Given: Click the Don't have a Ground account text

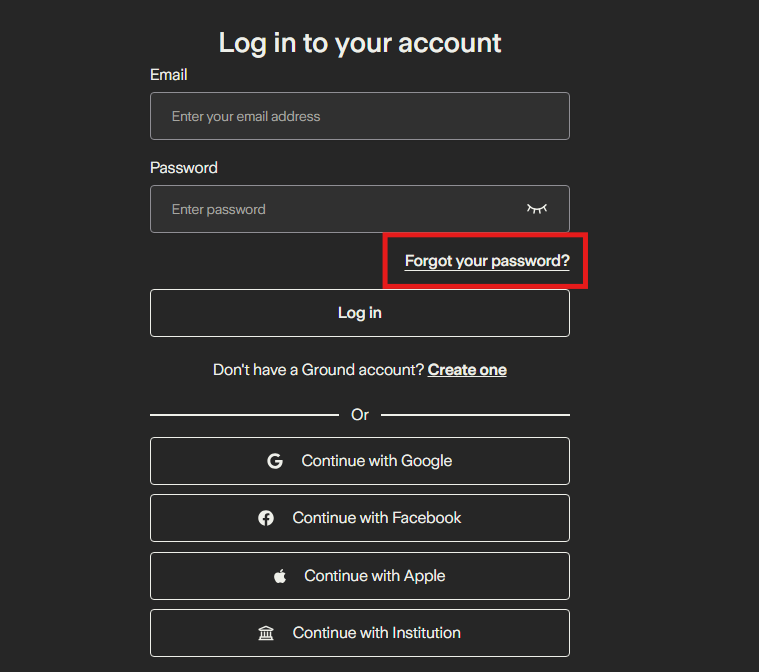Looking at the screenshot, I should [319, 370].
